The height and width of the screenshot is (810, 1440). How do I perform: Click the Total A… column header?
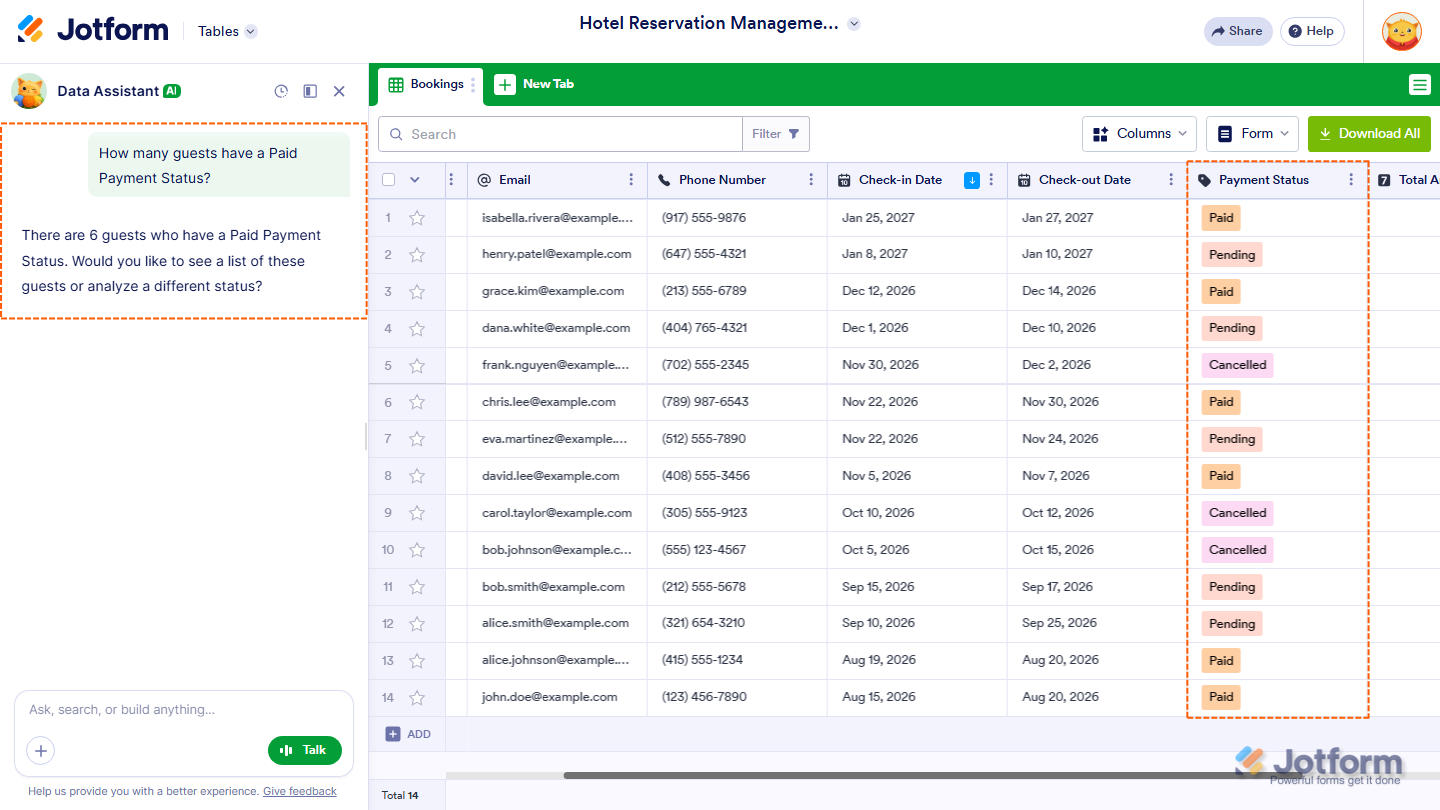tap(1404, 180)
